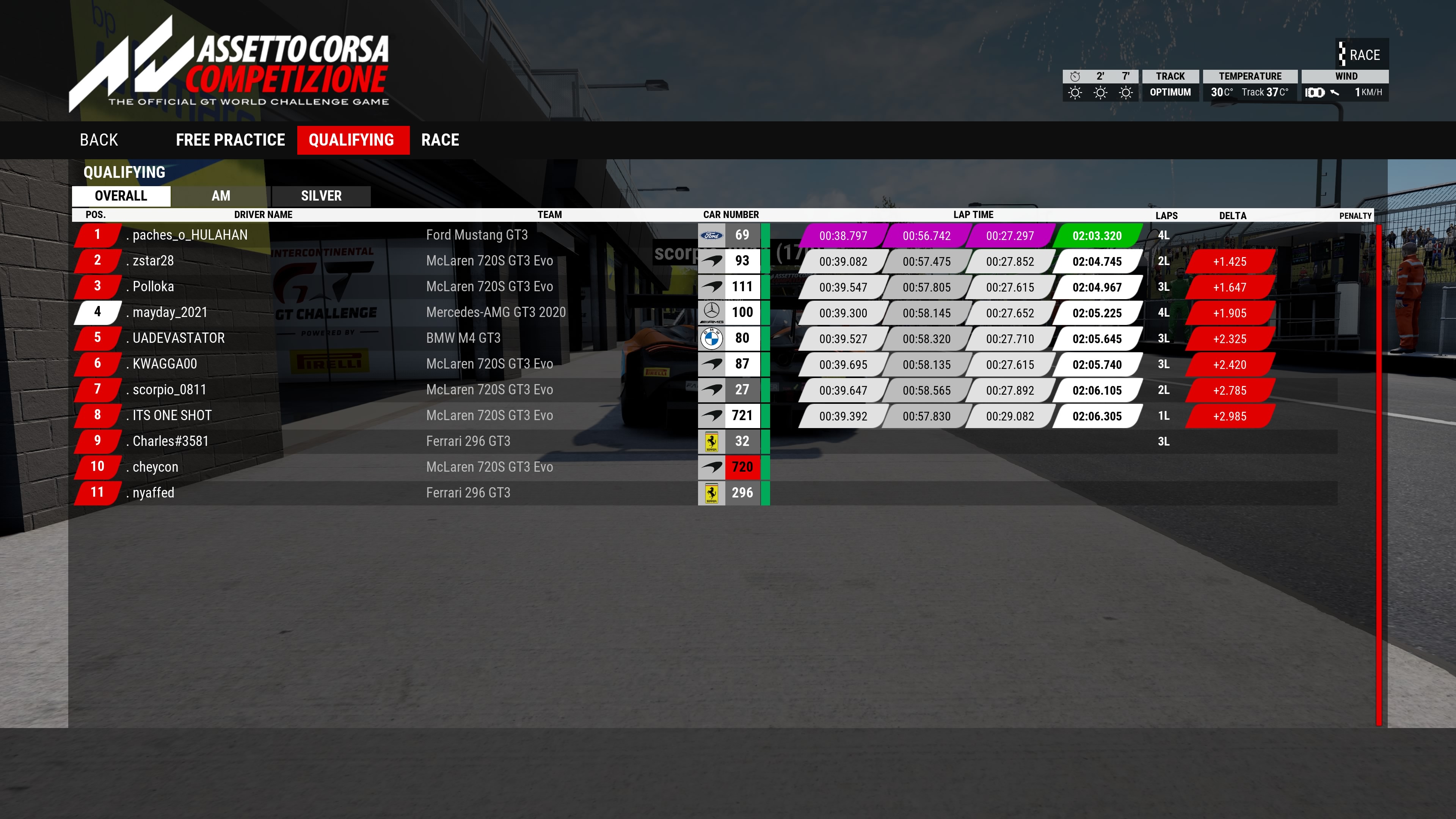Image resolution: width=1456 pixels, height=819 pixels.
Task: Click the +1.425 delta badge
Action: click(1230, 262)
